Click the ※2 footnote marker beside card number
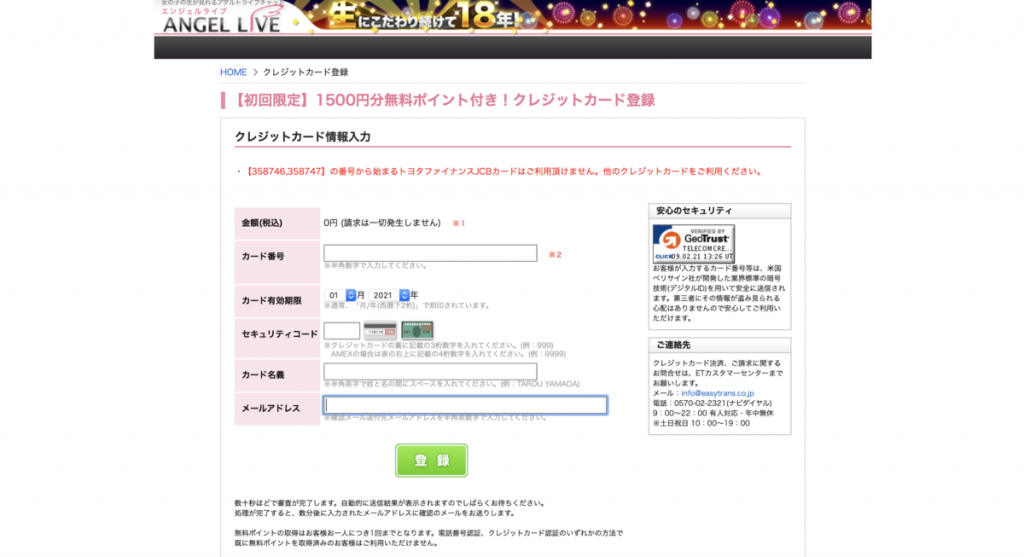1024x557 pixels. tap(554, 255)
